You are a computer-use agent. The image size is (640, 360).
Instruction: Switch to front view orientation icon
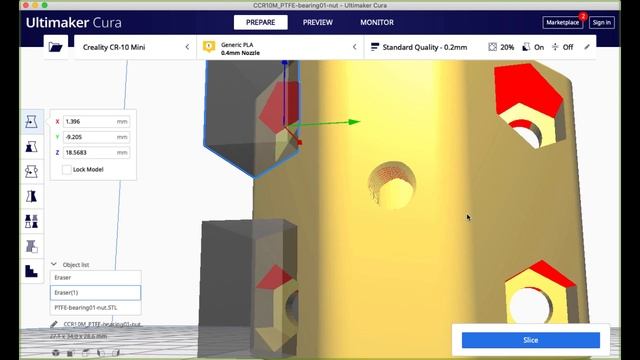pos(70,352)
